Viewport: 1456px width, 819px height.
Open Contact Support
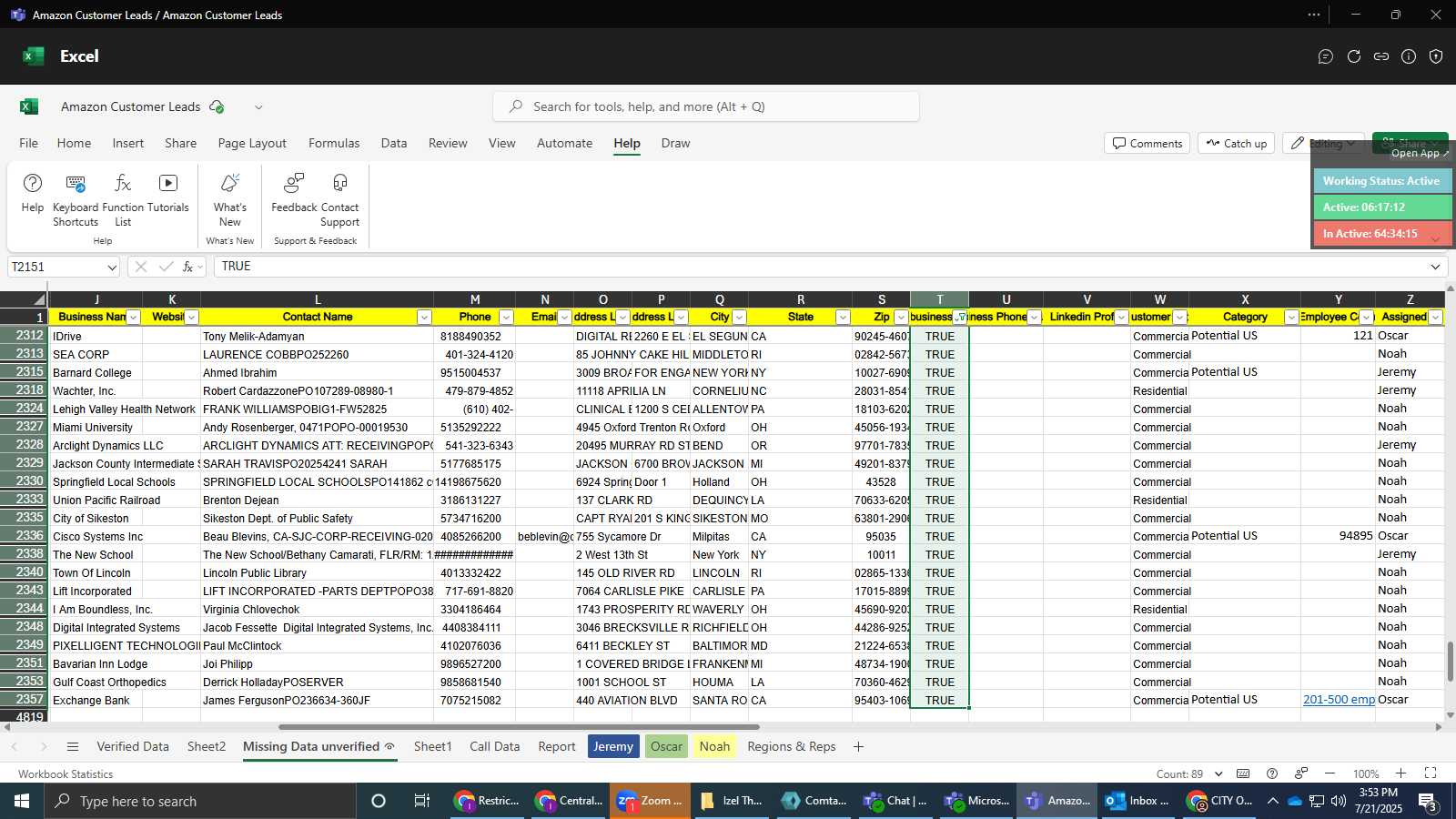pos(339,200)
